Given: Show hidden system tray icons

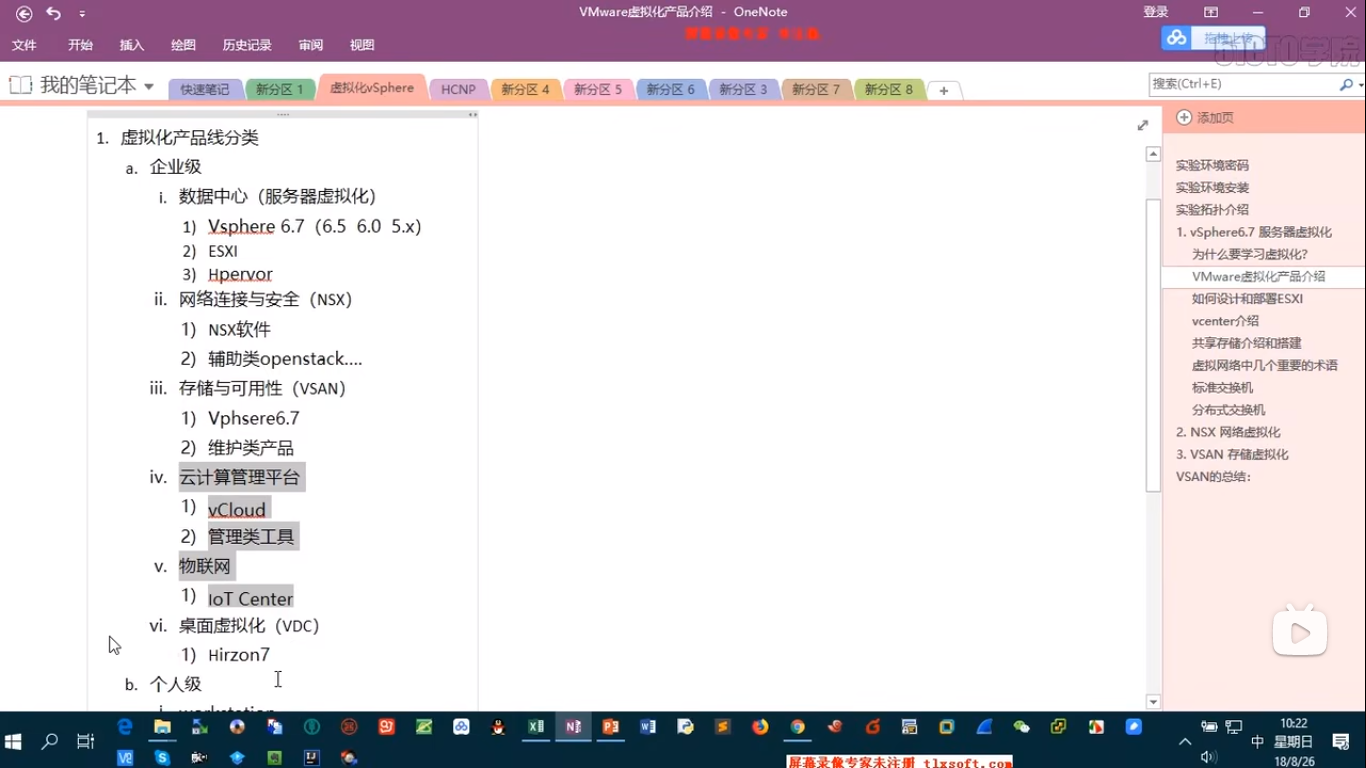Looking at the screenshot, I should [x=1185, y=742].
